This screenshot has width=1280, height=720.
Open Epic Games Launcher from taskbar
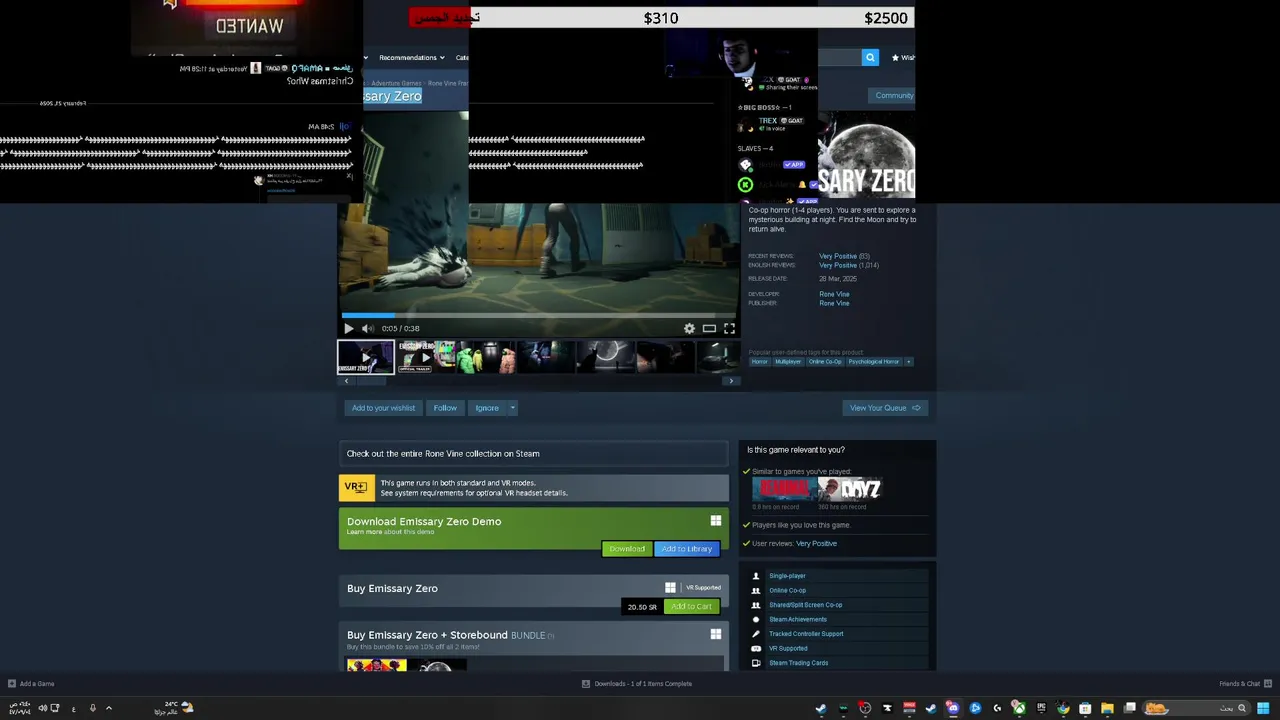tap(1041, 708)
